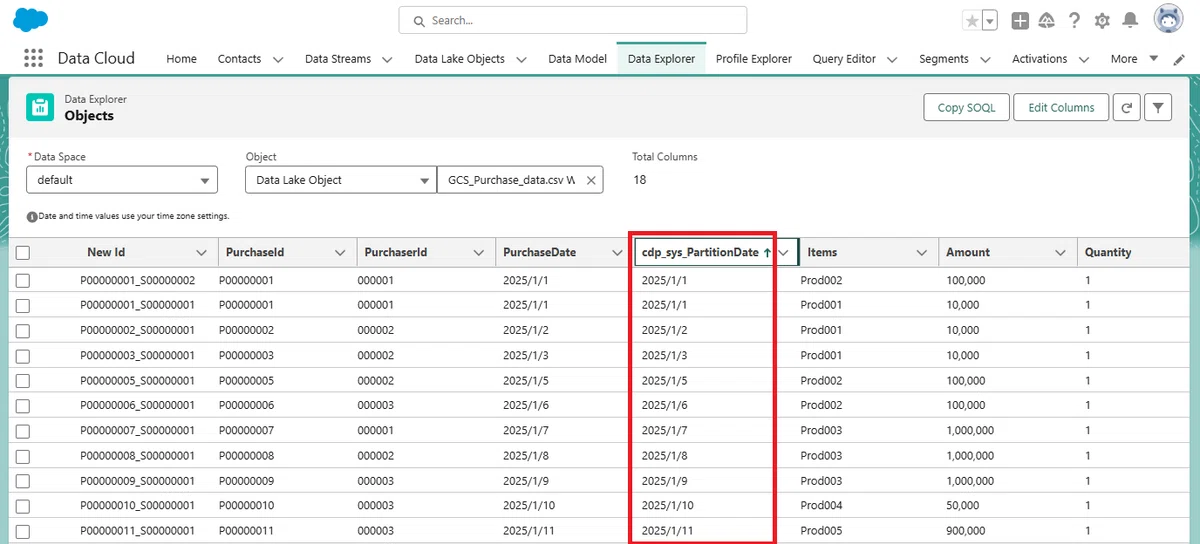This screenshot has height=544, width=1200.
Task: Open the Help question mark icon
Action: 1075,20
